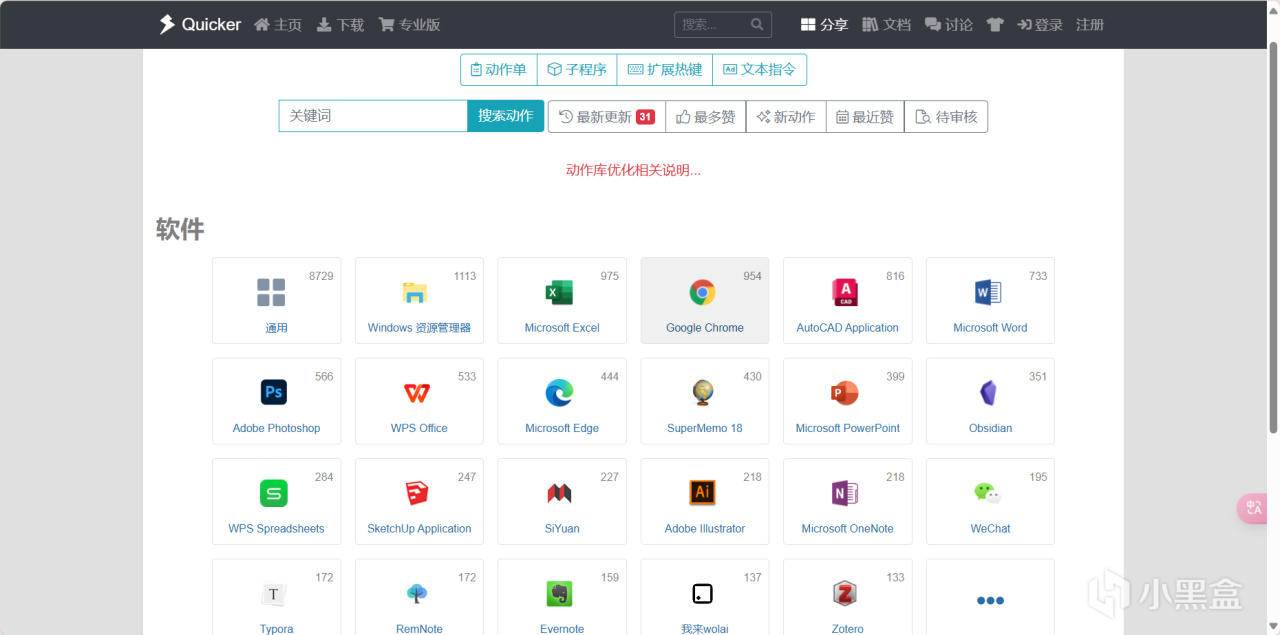Viewport: 1280px width, 635px height.
Task: Select the Obsidian crystal icon
Action: coord(988,393)
